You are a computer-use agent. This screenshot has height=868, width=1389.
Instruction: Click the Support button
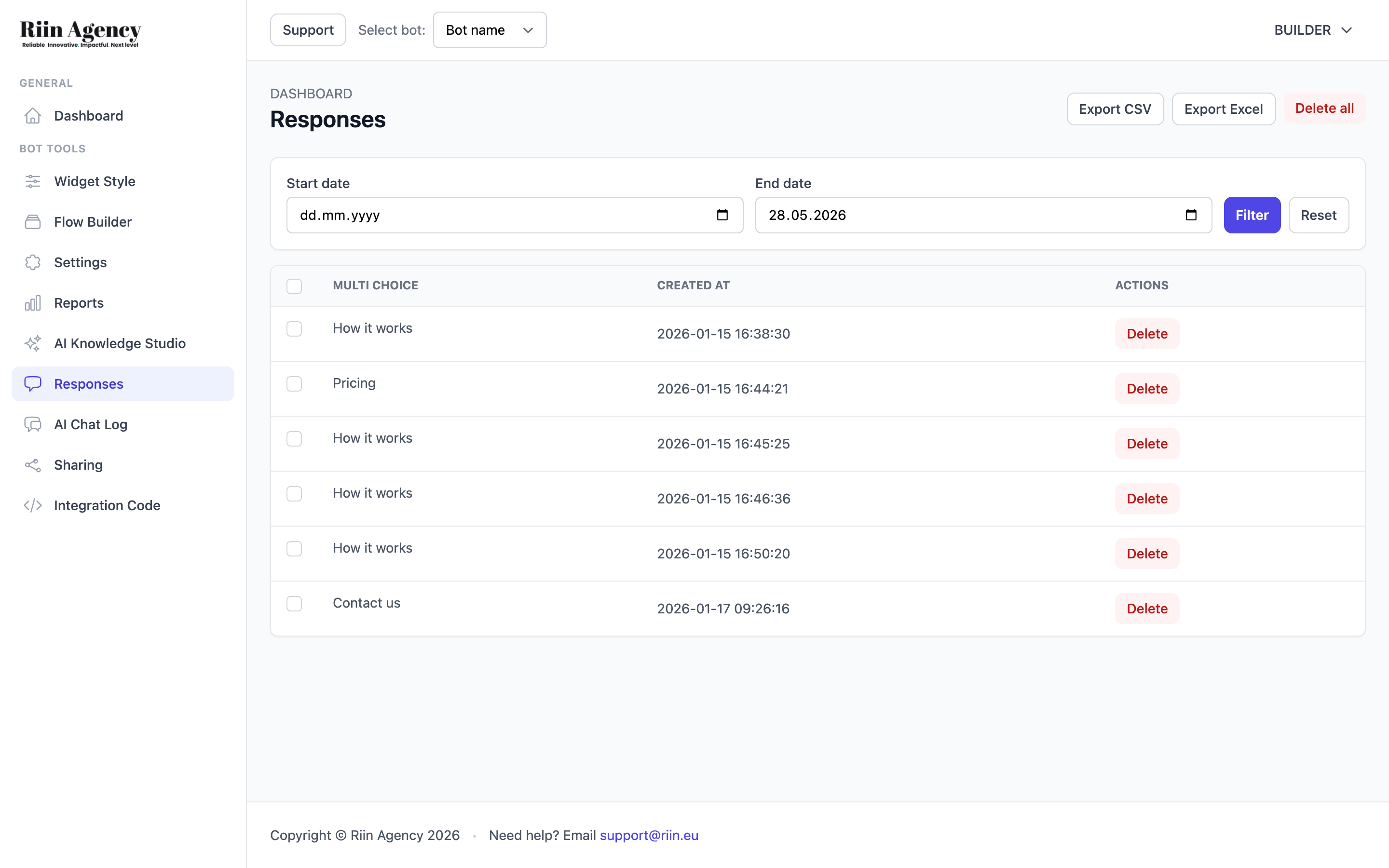(308, 30)
